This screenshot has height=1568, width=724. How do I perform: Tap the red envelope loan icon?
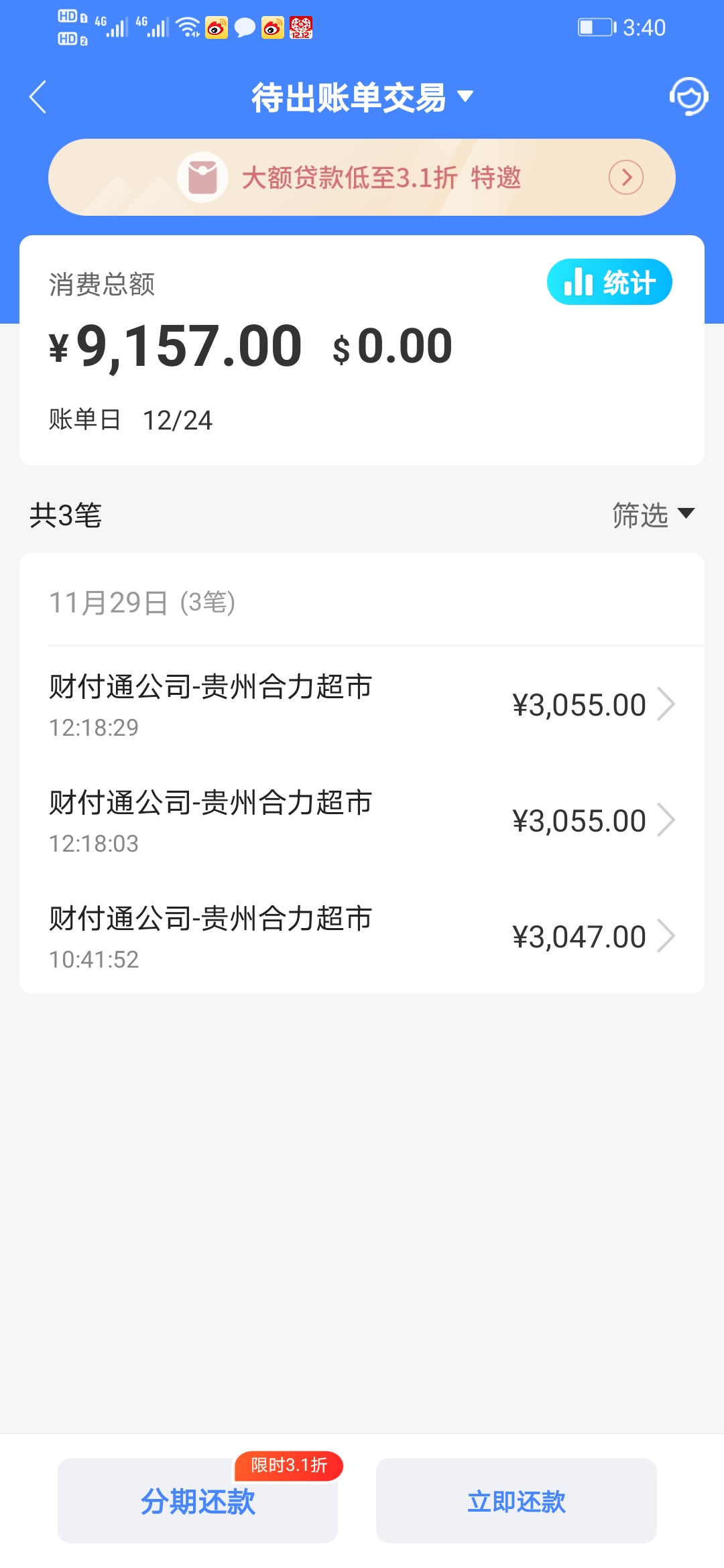pos(202,178)
